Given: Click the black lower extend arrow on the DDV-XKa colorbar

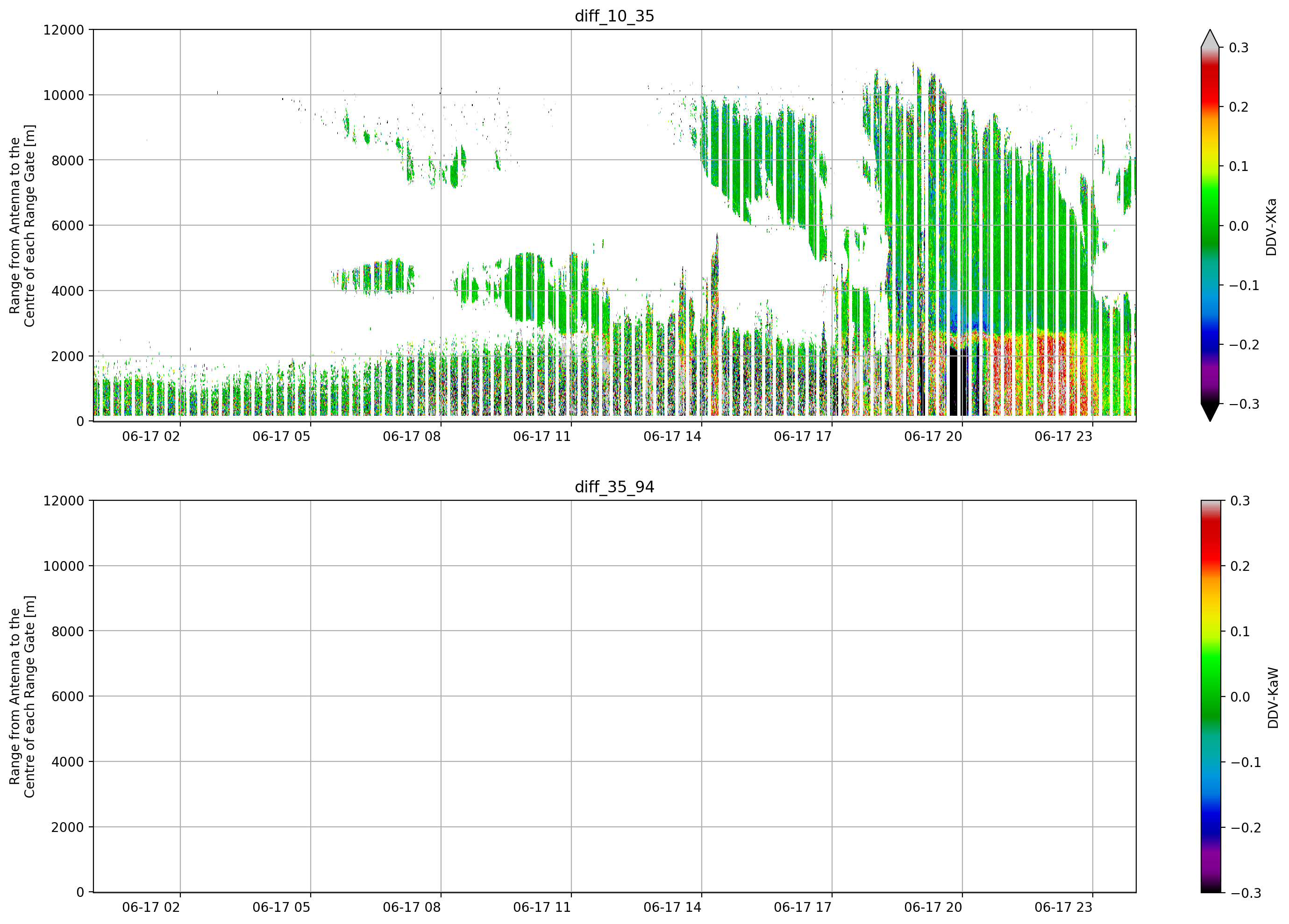Looking at the screenshot, I should point(1210,412).
